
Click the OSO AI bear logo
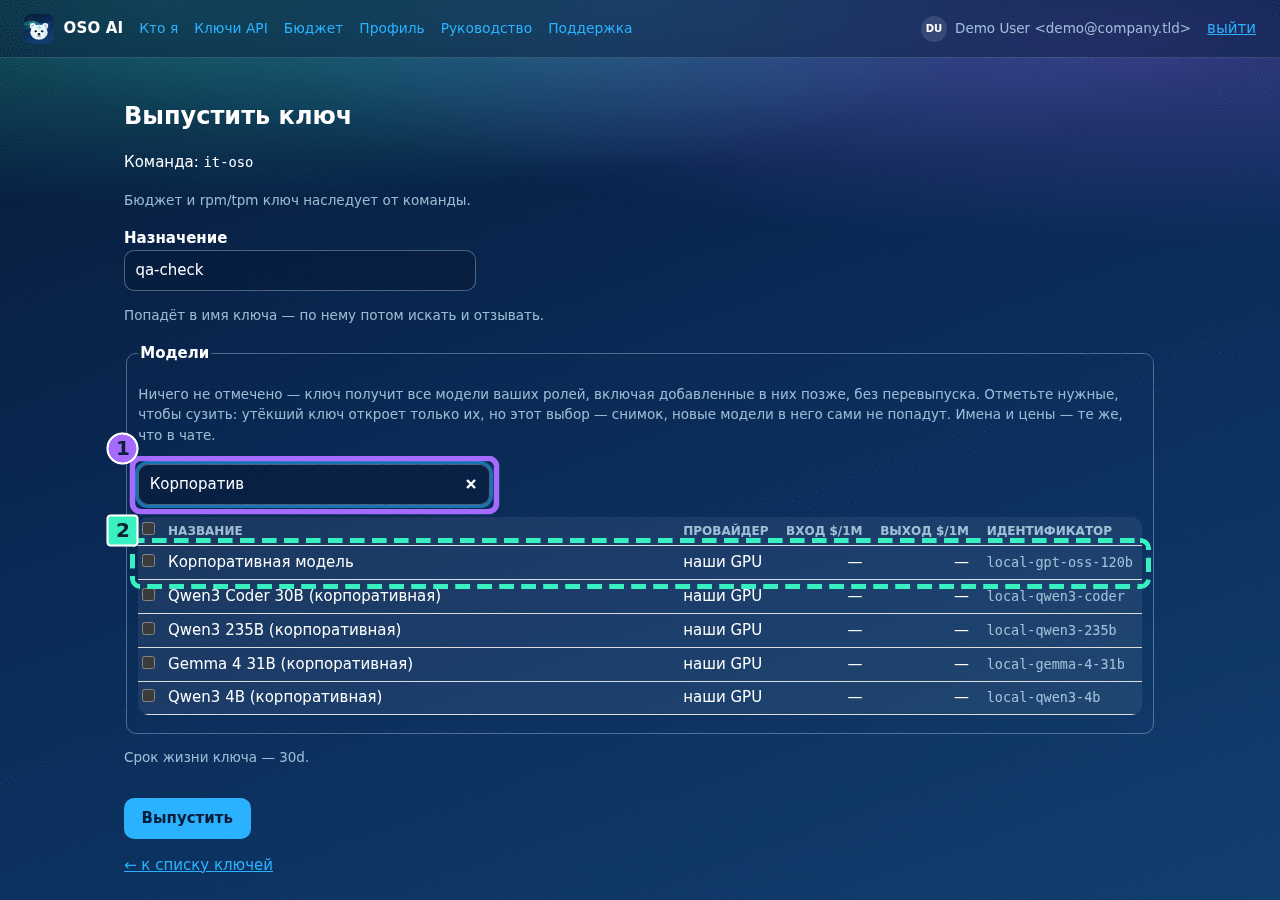click(38, 28)
